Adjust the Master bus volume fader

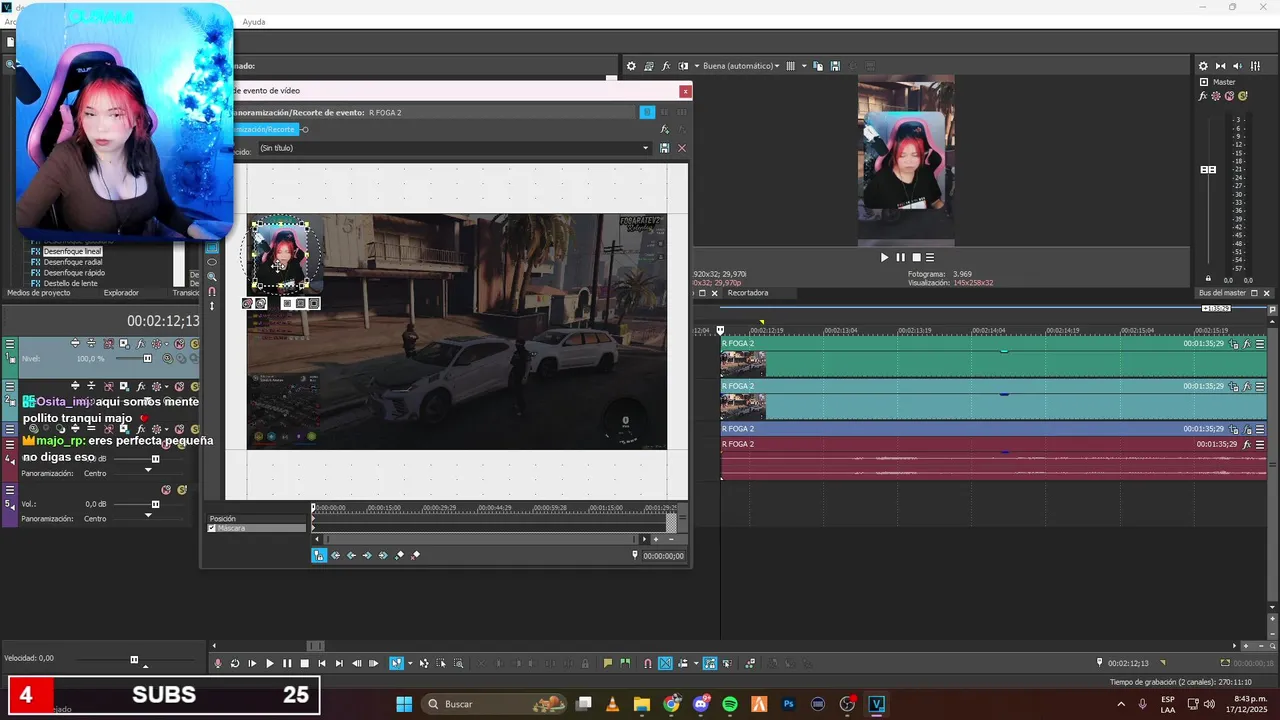1208,170
